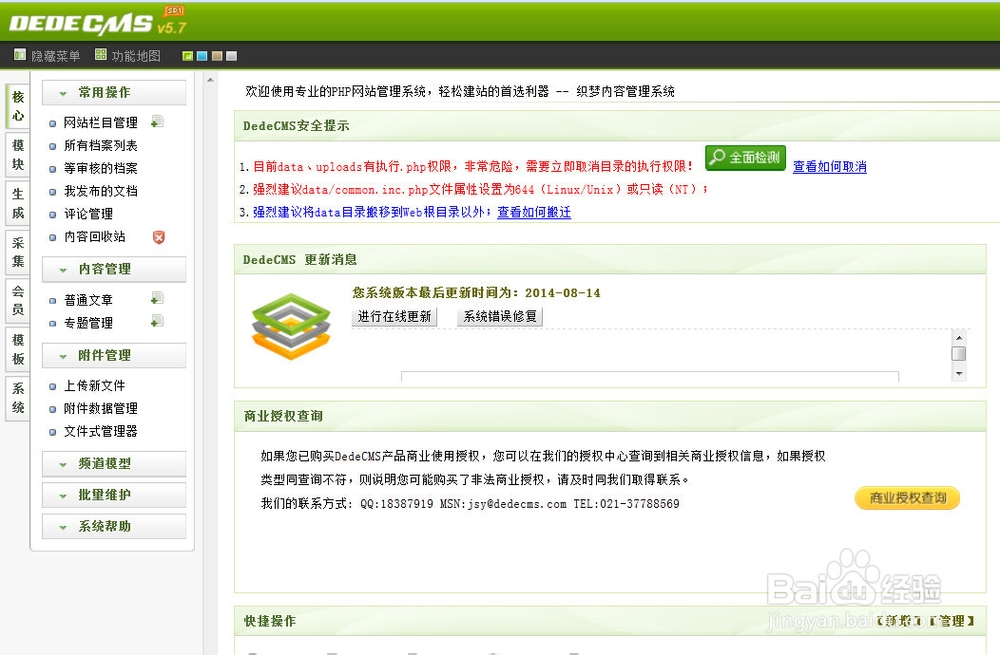Click the 新增 link in 快捷操作
The width and height of the screenshot is (1000, 655).
click(899, 621)
